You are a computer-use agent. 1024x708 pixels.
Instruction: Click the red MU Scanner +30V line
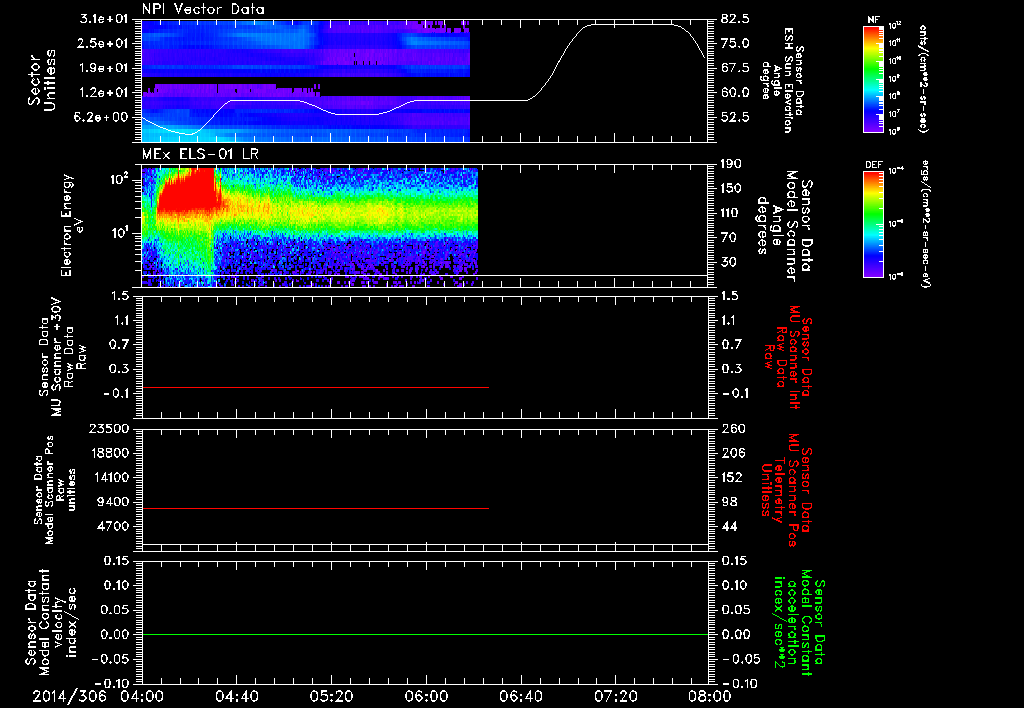tap(315, 387)
